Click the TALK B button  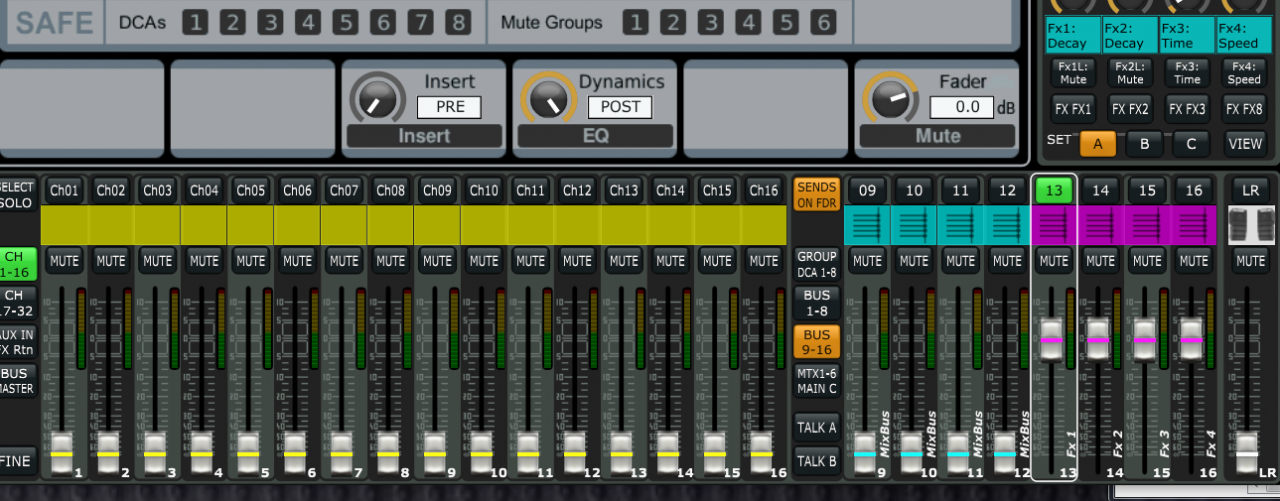click(817, 461)
